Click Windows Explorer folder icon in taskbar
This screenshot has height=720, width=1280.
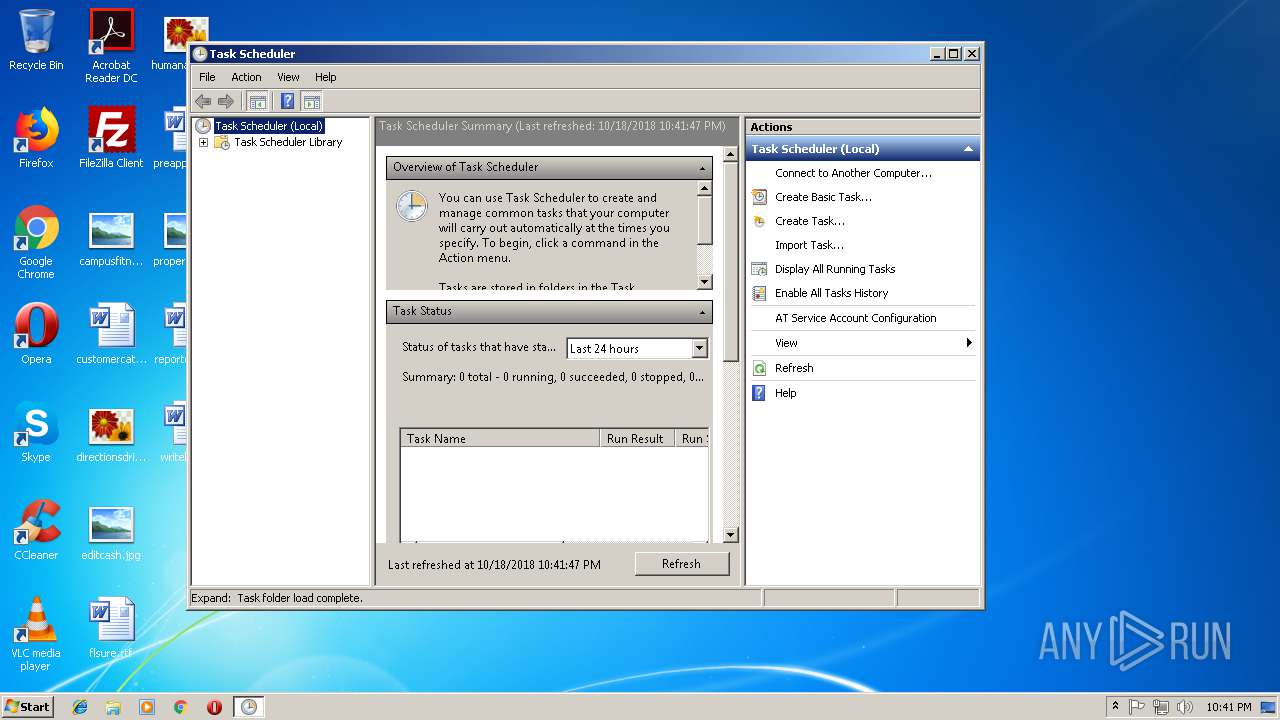click(113, 707)
